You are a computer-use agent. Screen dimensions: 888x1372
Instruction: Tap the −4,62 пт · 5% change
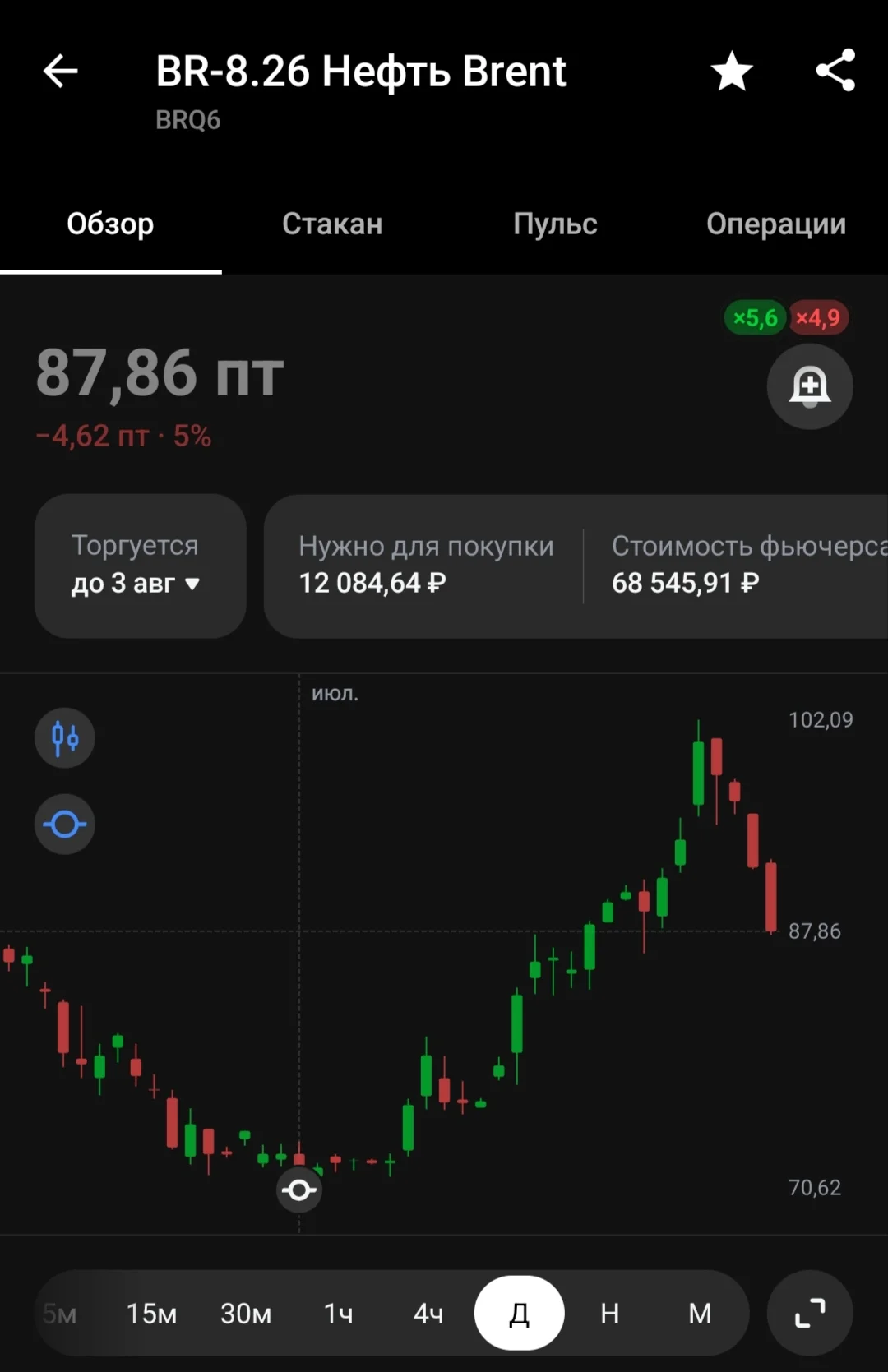[x=123, y=436]
